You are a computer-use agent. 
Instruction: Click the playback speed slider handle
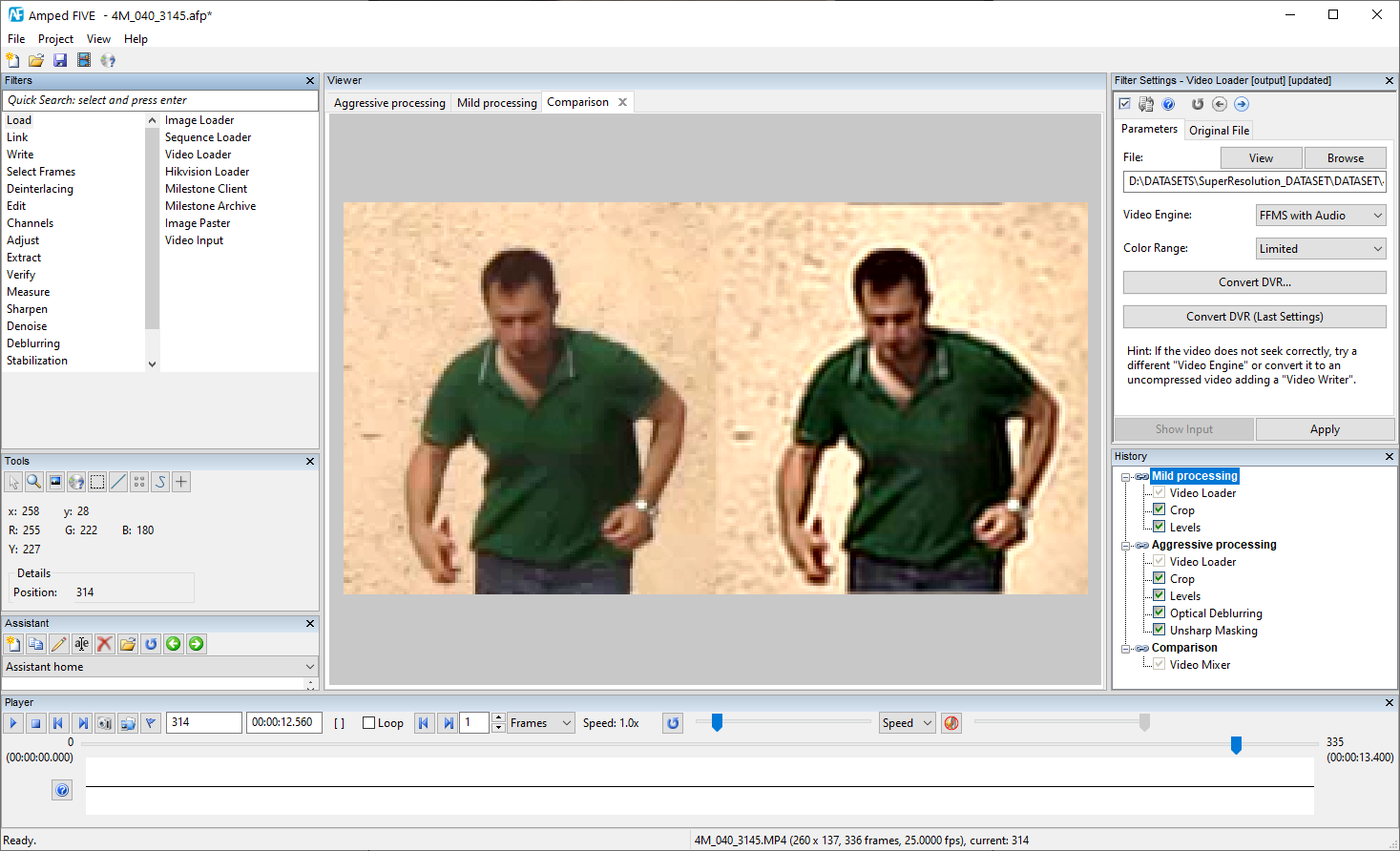click(x=717, y=723)
